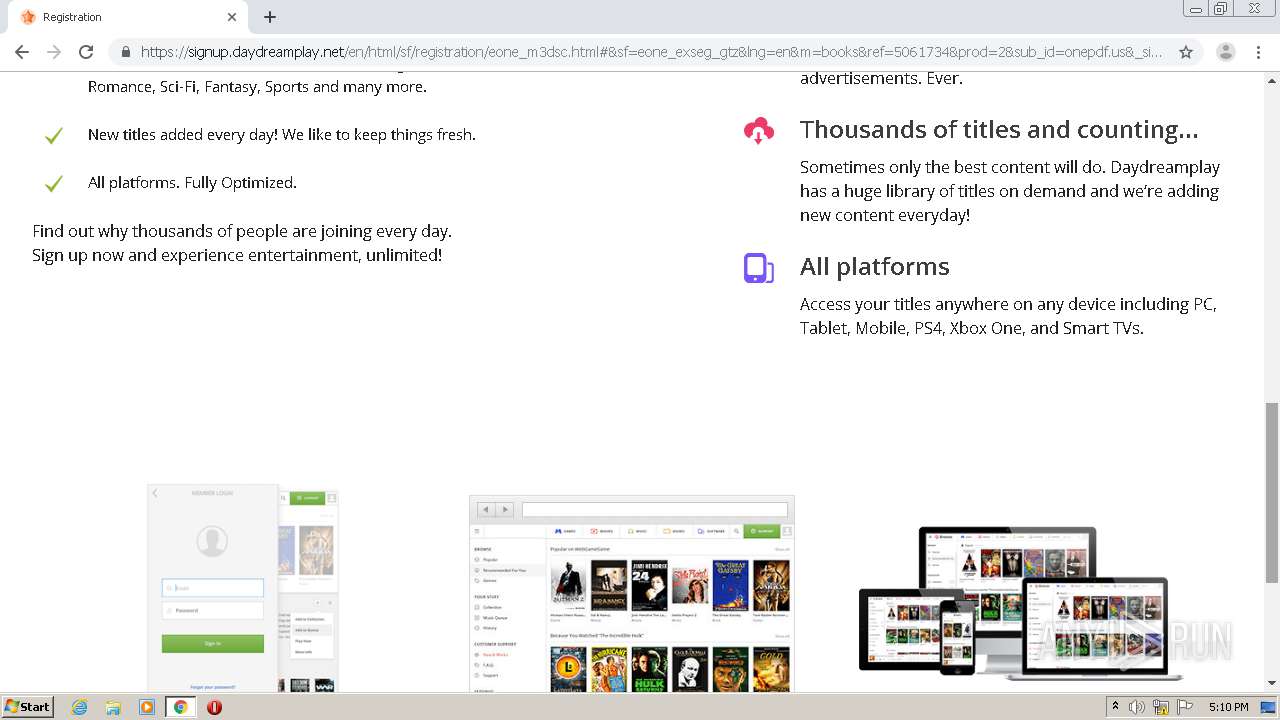The width and height of the screenshot is (1280, 720).
Task: Click text 'New titles added every day!'
Action: [182, 134]
